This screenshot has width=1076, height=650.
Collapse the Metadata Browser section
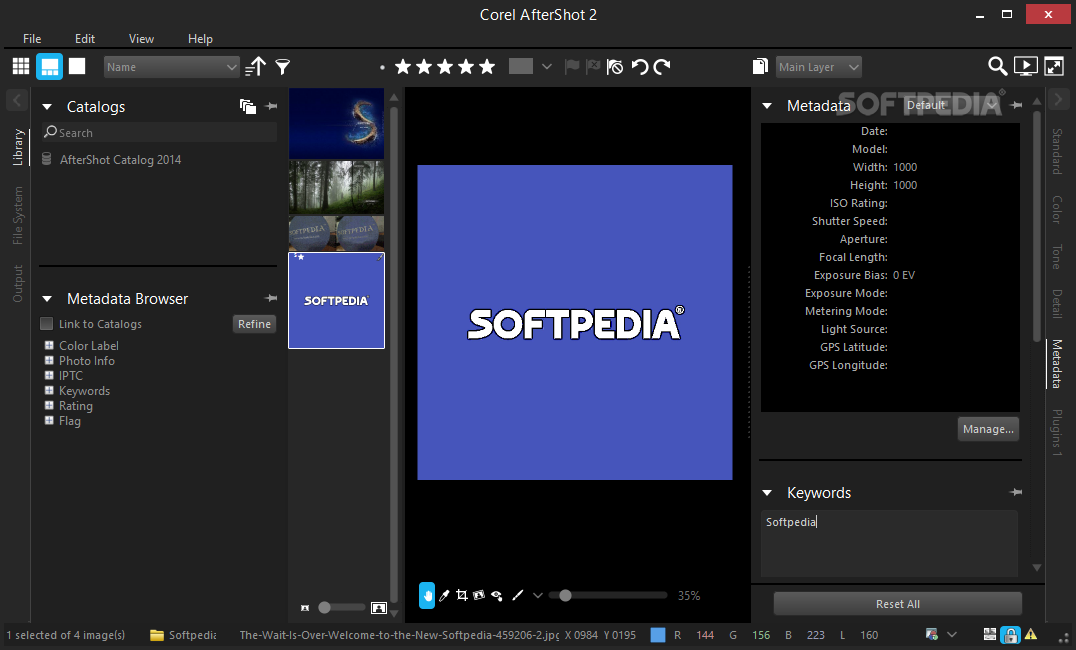point(47,299)
